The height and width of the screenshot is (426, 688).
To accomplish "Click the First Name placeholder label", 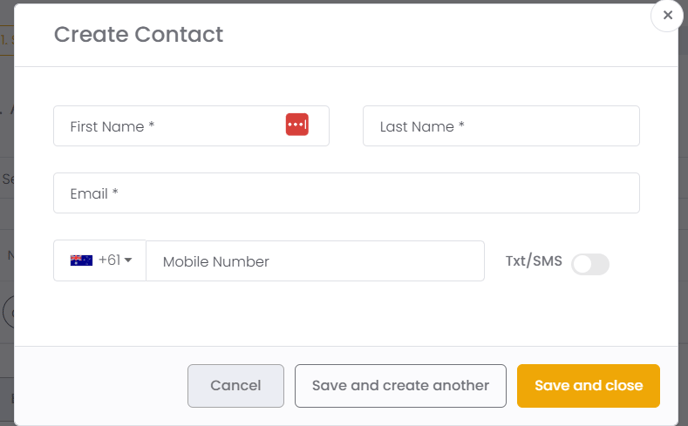I will (112, 127).
